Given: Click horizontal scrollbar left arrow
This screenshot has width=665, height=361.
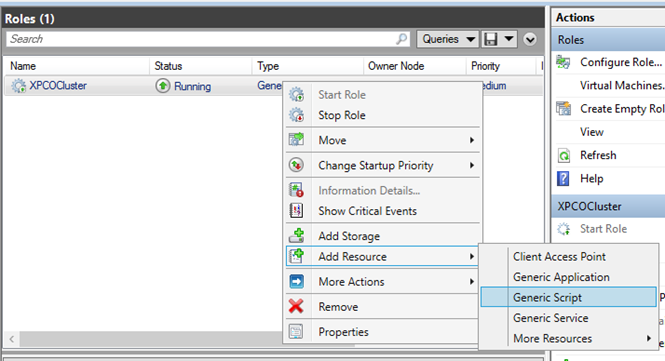Looking at the screenshot, I should pos(12,339).
